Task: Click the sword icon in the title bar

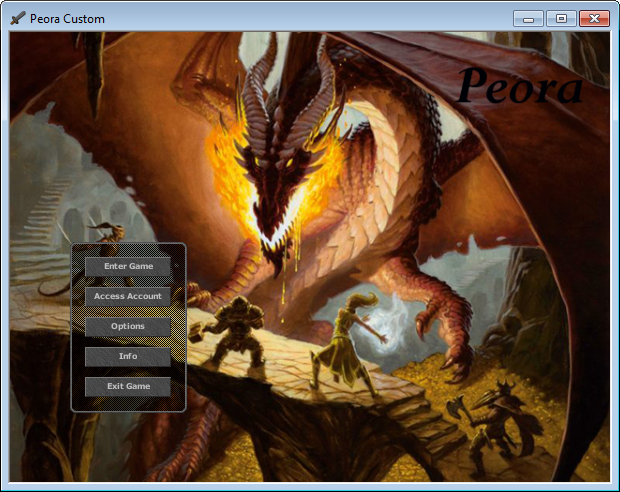Action: click(18, 18)
